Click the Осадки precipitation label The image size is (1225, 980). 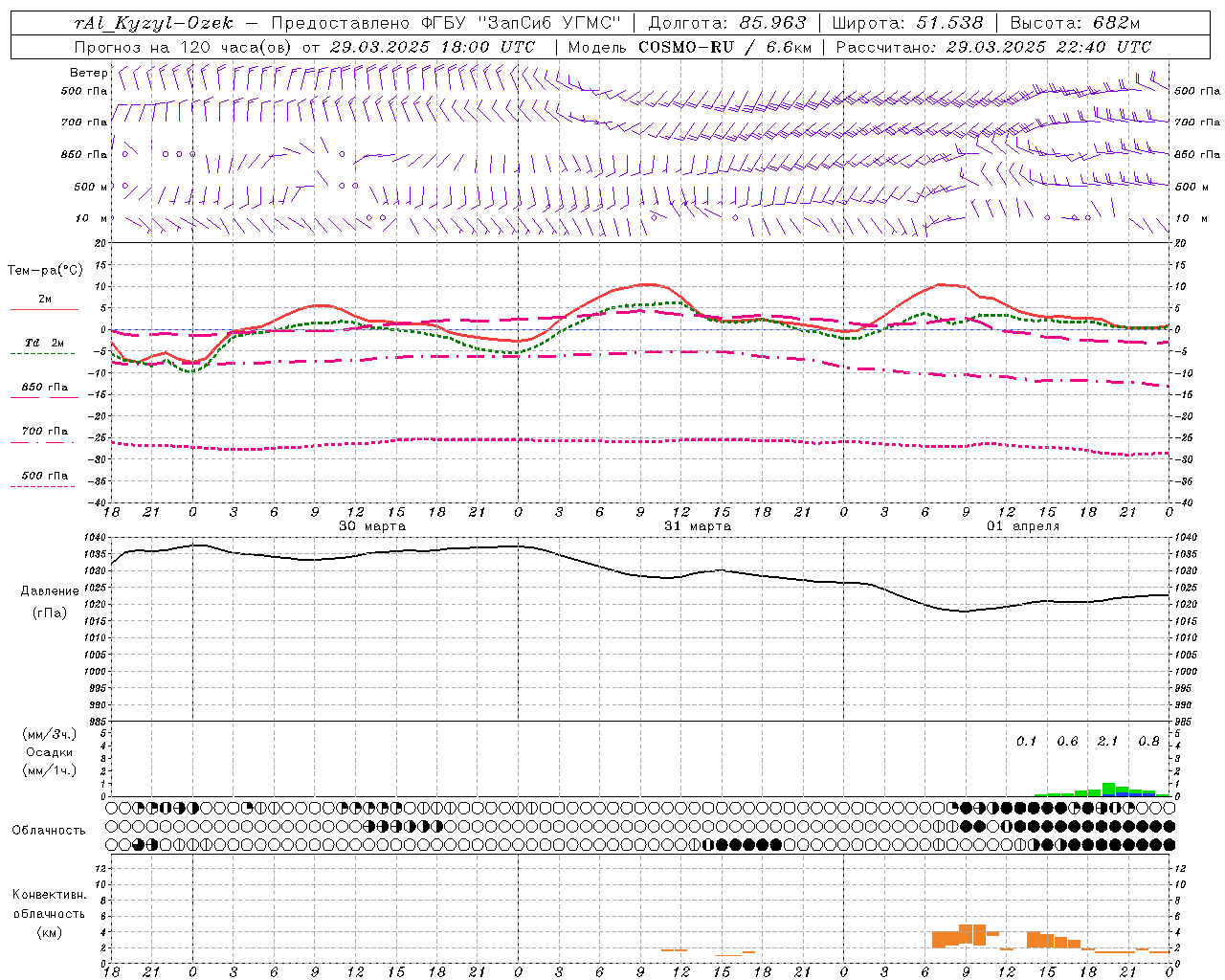50,752
